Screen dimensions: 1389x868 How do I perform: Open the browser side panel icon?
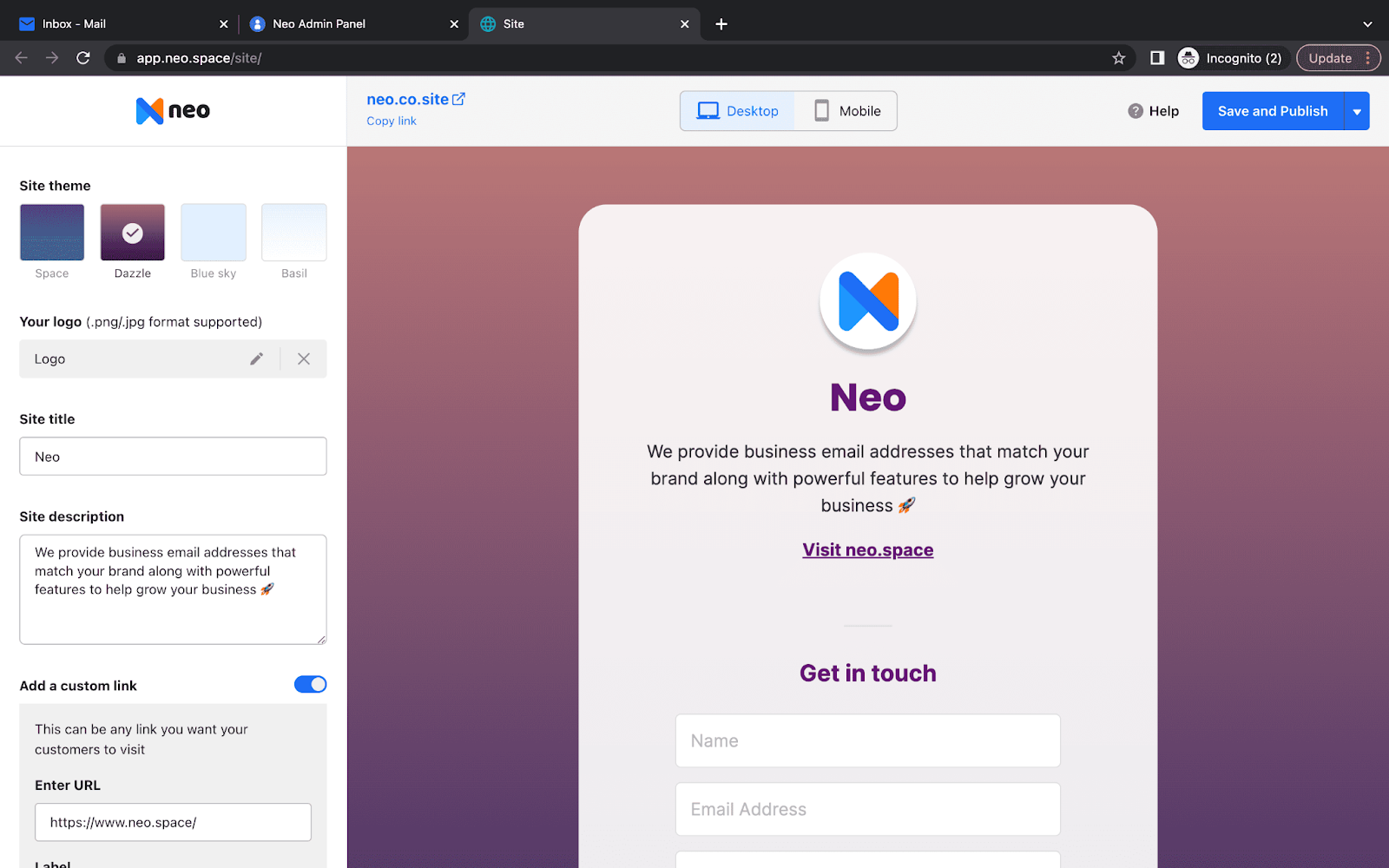[1157, 58]
